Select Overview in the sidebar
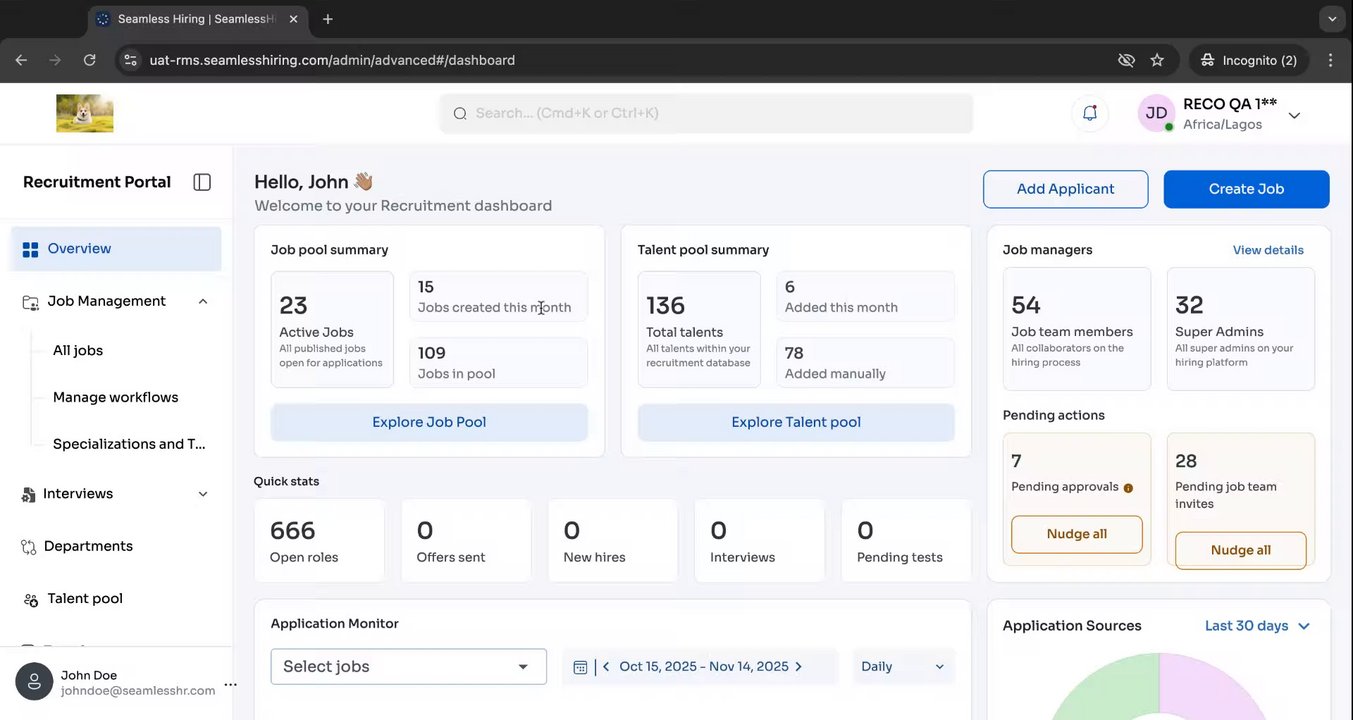 click(x=116, y=249)
